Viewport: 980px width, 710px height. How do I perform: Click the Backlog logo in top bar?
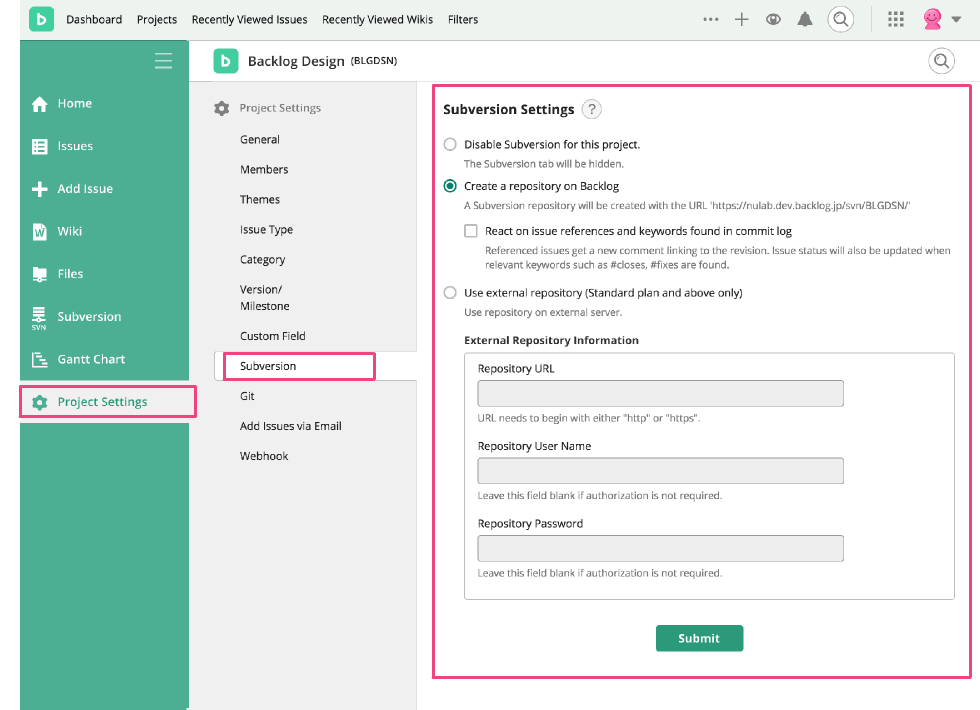coord(41,19)
